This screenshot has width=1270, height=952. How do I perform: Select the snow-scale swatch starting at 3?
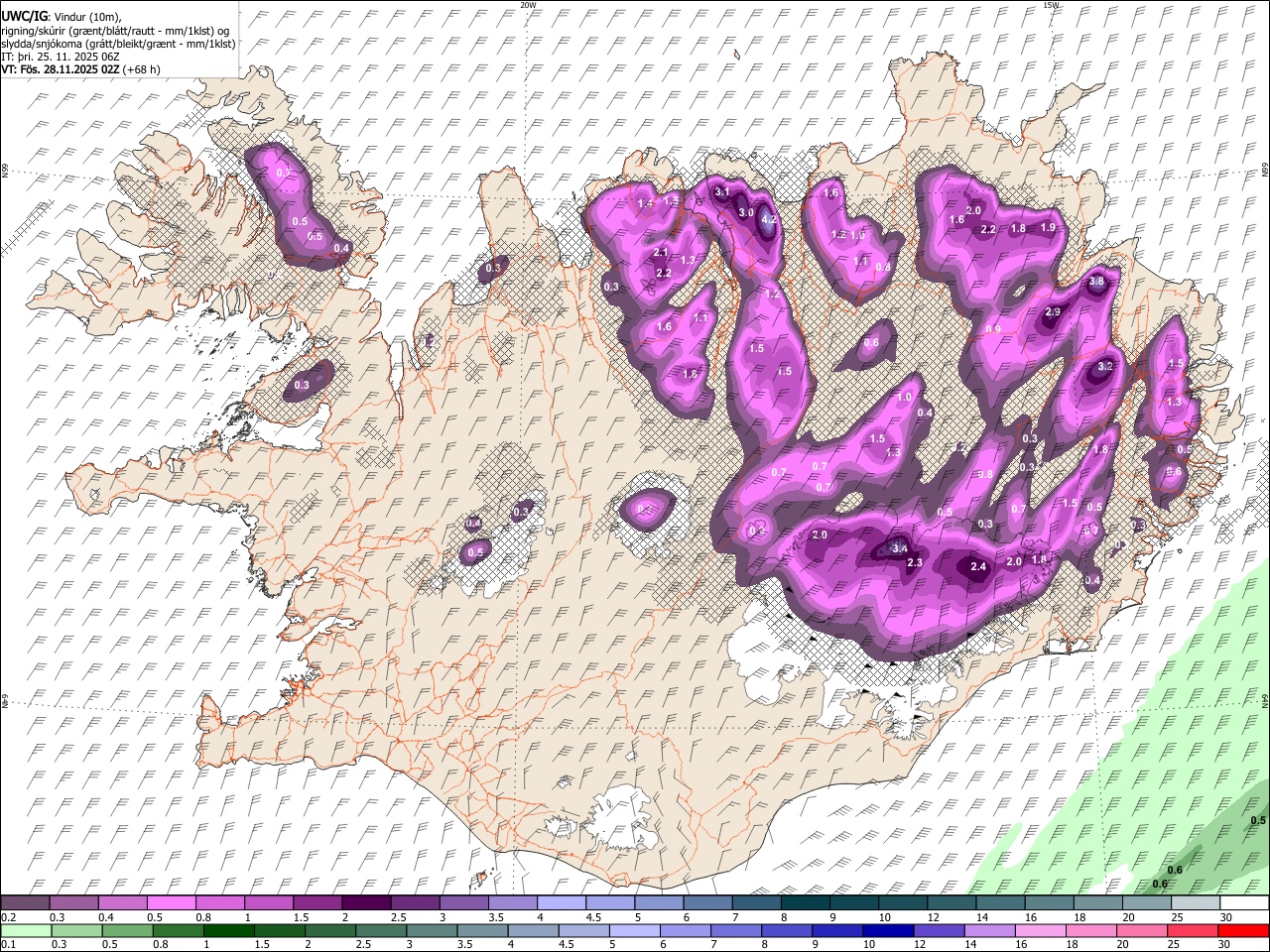click(x=463, y=903)
